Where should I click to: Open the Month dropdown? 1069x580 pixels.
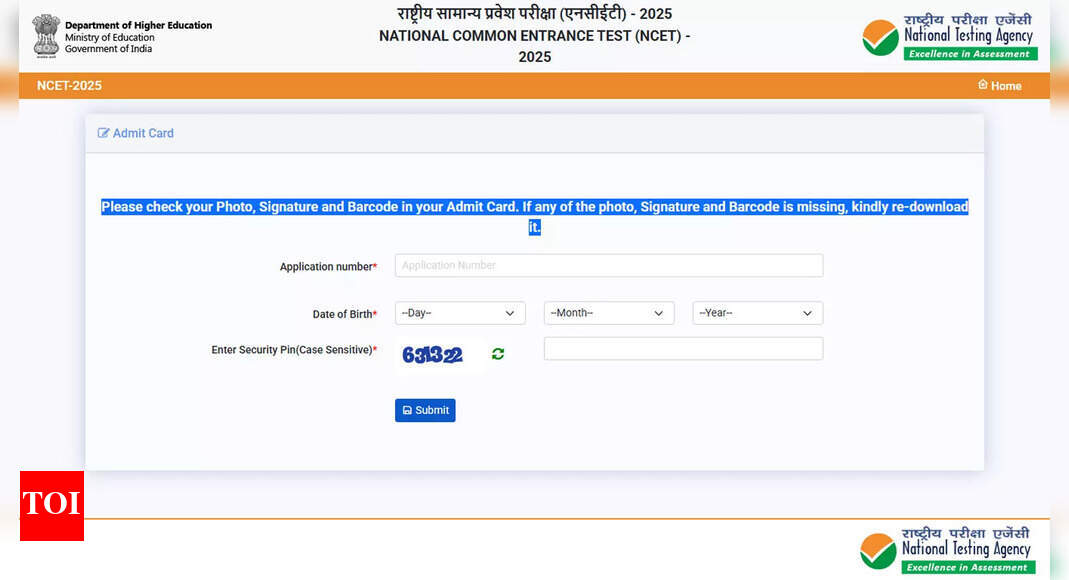[609, 313]
